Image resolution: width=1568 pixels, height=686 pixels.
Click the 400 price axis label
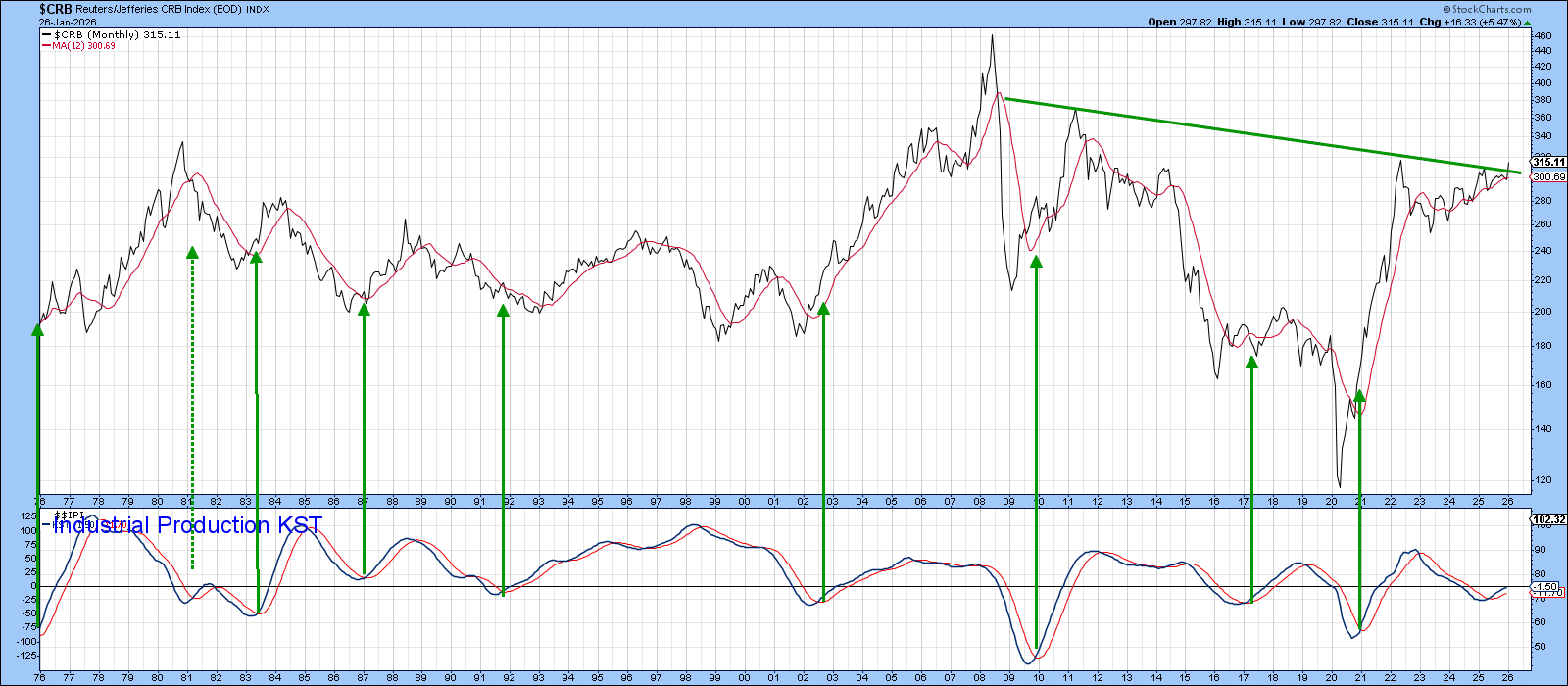[1543, 83]
